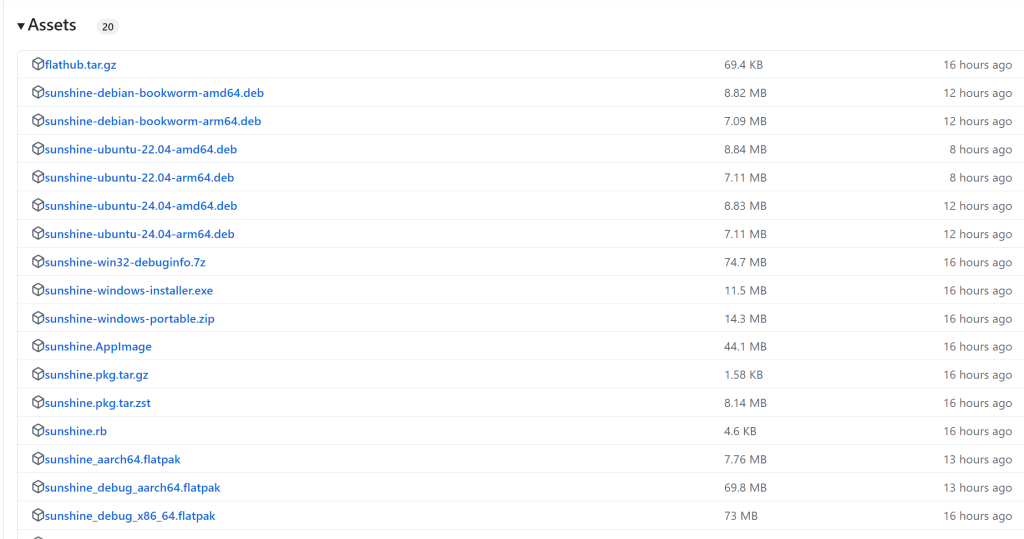Download sunshine-ubuntu-24.04-amd64.deb
1024x539 pixels.
click(140, 206)
